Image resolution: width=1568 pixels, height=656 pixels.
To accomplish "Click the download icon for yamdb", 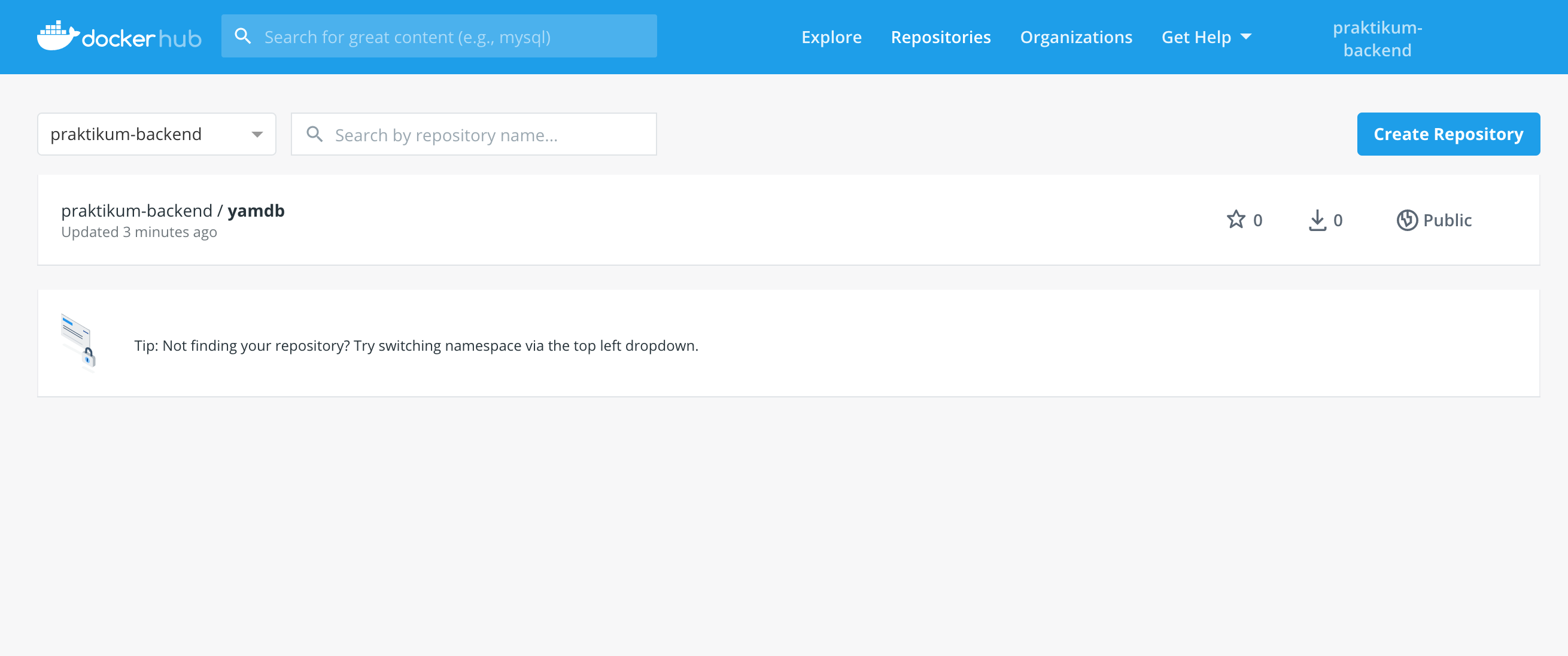I will tap(1317, 220).
